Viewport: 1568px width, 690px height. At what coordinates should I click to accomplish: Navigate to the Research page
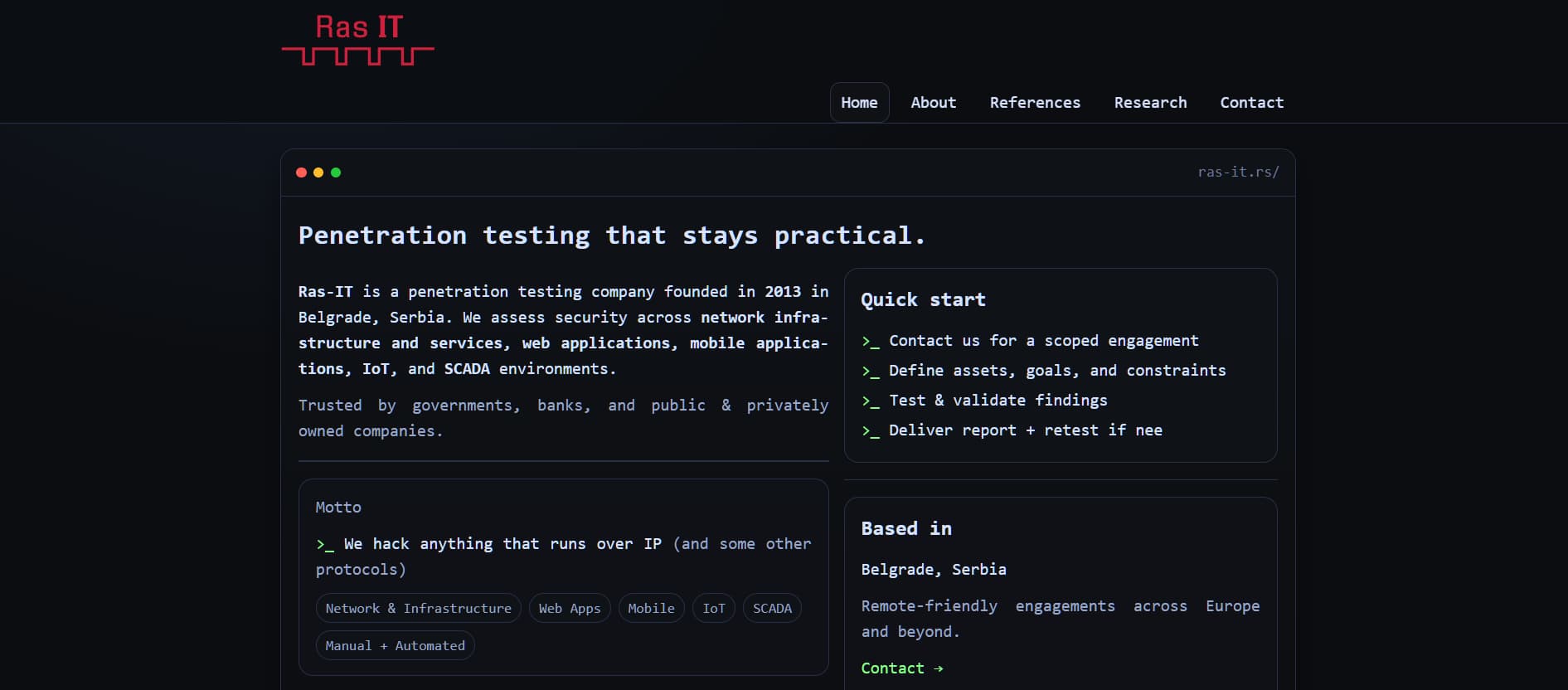[1150, 102]
